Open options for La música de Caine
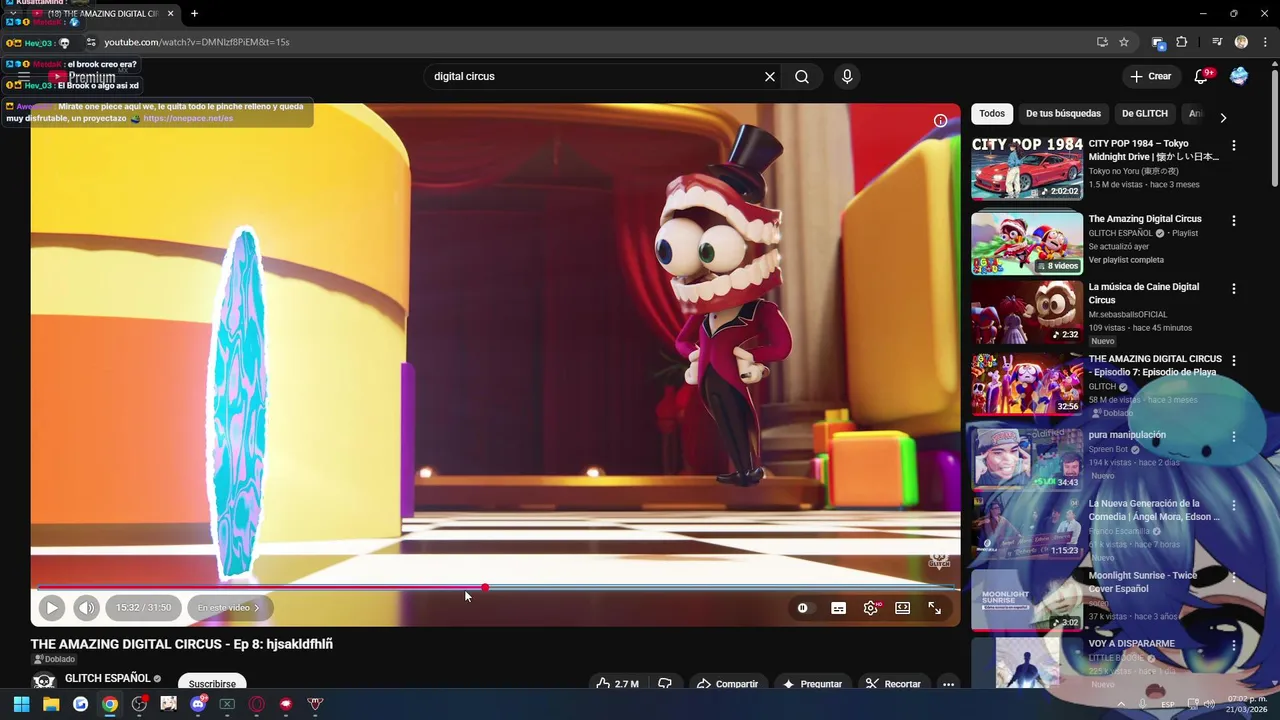Viewport: 1280px width, 720px height. [x=1233, y=288]
